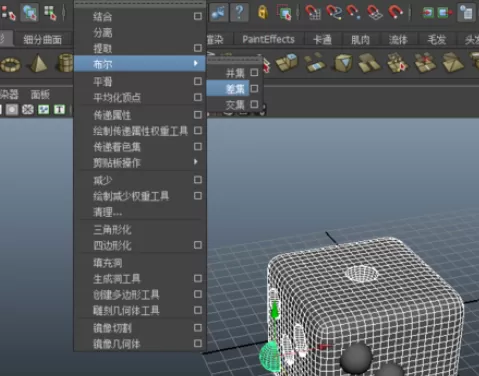
Task: Select 雕刻几何体工具 menu item
Action: click(126, 311)
